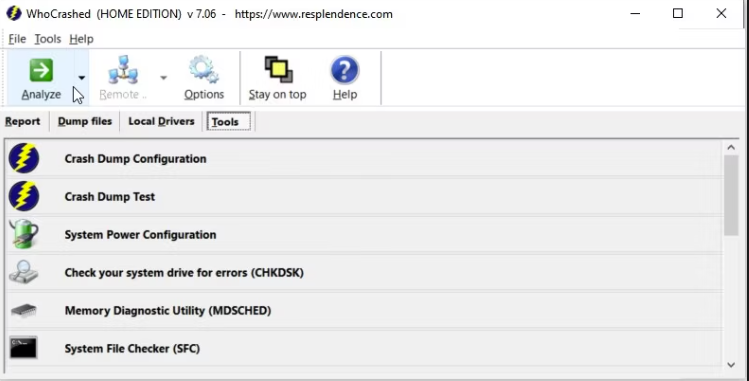Open the File menu
Image resolution: width=749 pixels, height=381 pixels.
[x=17, y=39]
